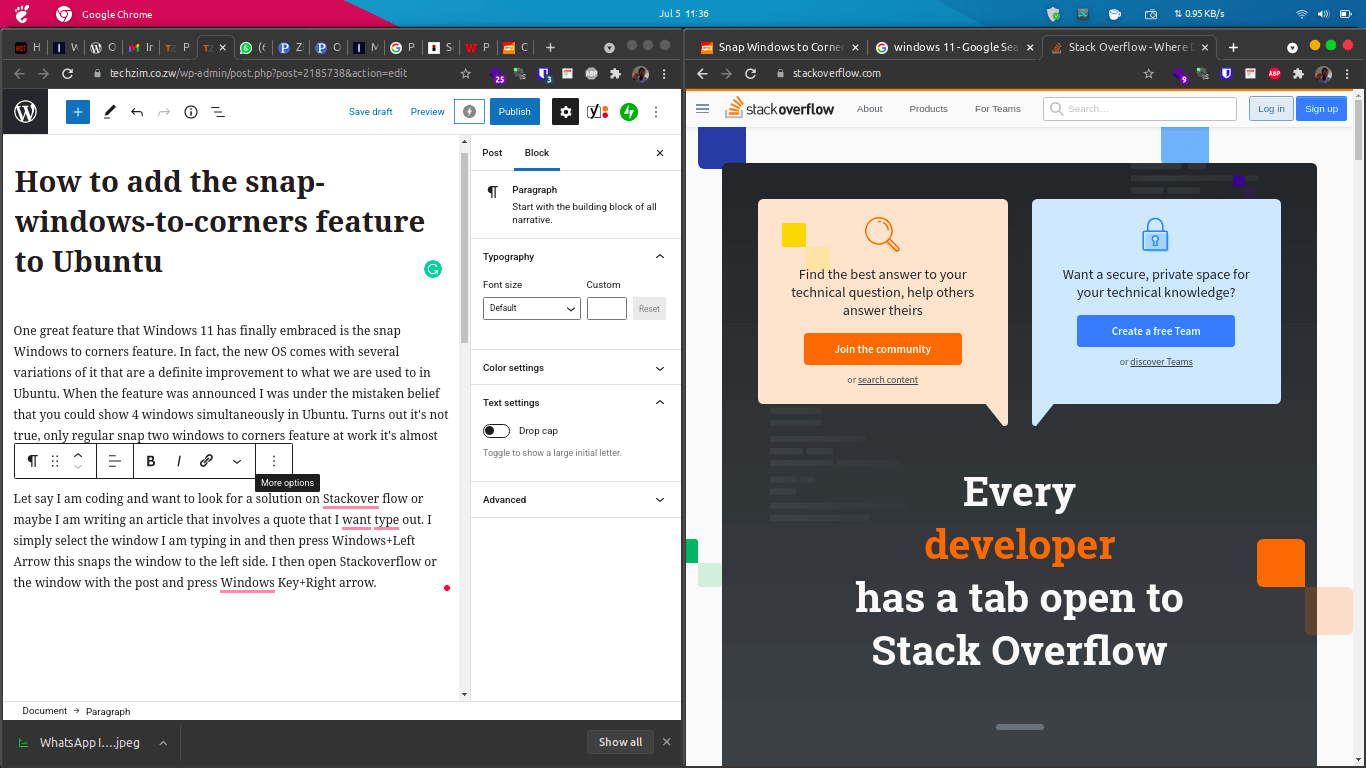This screenshot has height=768, width=1366.
Task: Apply bold formatting in the block toolbar
Action: pyautogui.click(x=150, y=461)
